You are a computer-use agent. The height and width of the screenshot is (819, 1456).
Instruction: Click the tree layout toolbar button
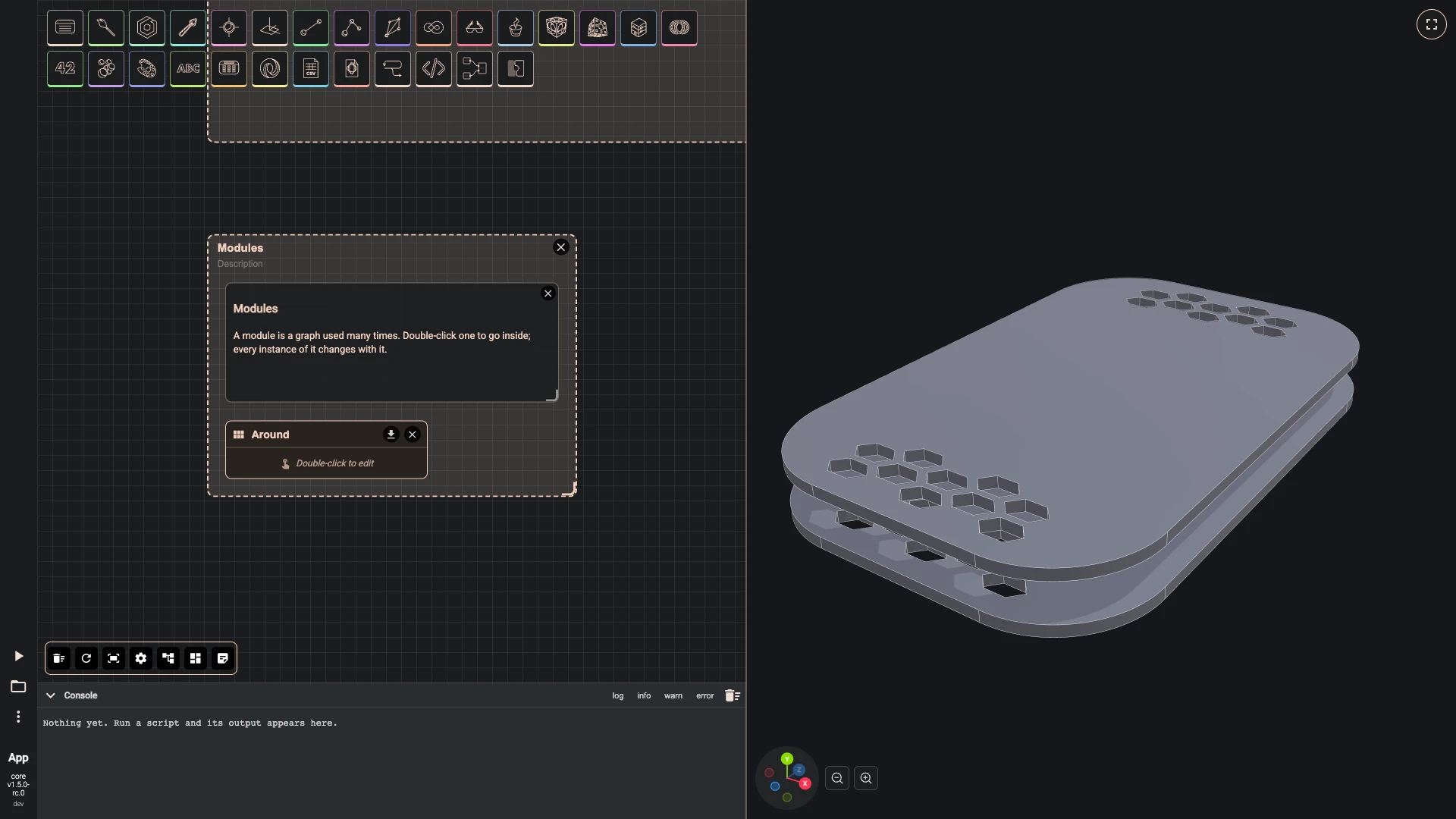[x=168, y=658]
